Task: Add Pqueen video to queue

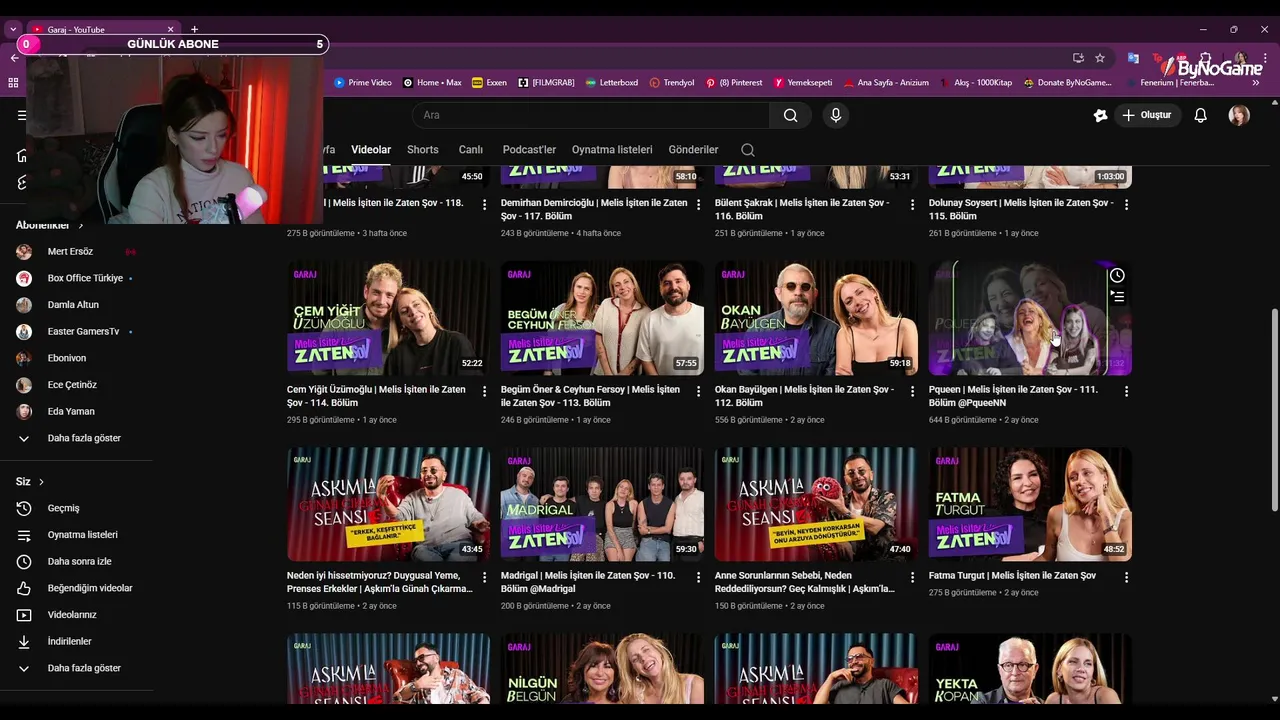Action: (1117, 296)
